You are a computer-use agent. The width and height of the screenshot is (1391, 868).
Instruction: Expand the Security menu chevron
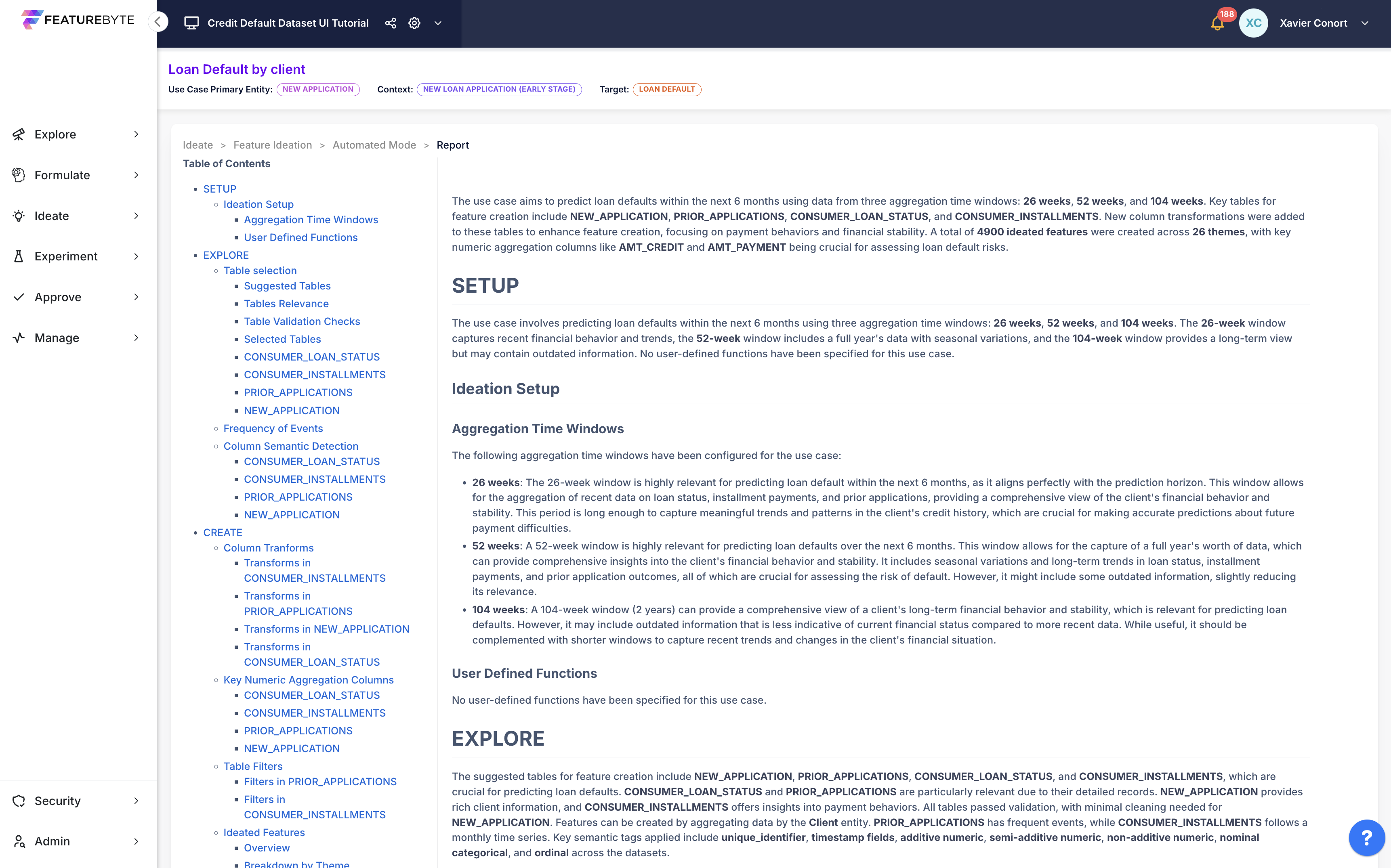coord(136,801)
